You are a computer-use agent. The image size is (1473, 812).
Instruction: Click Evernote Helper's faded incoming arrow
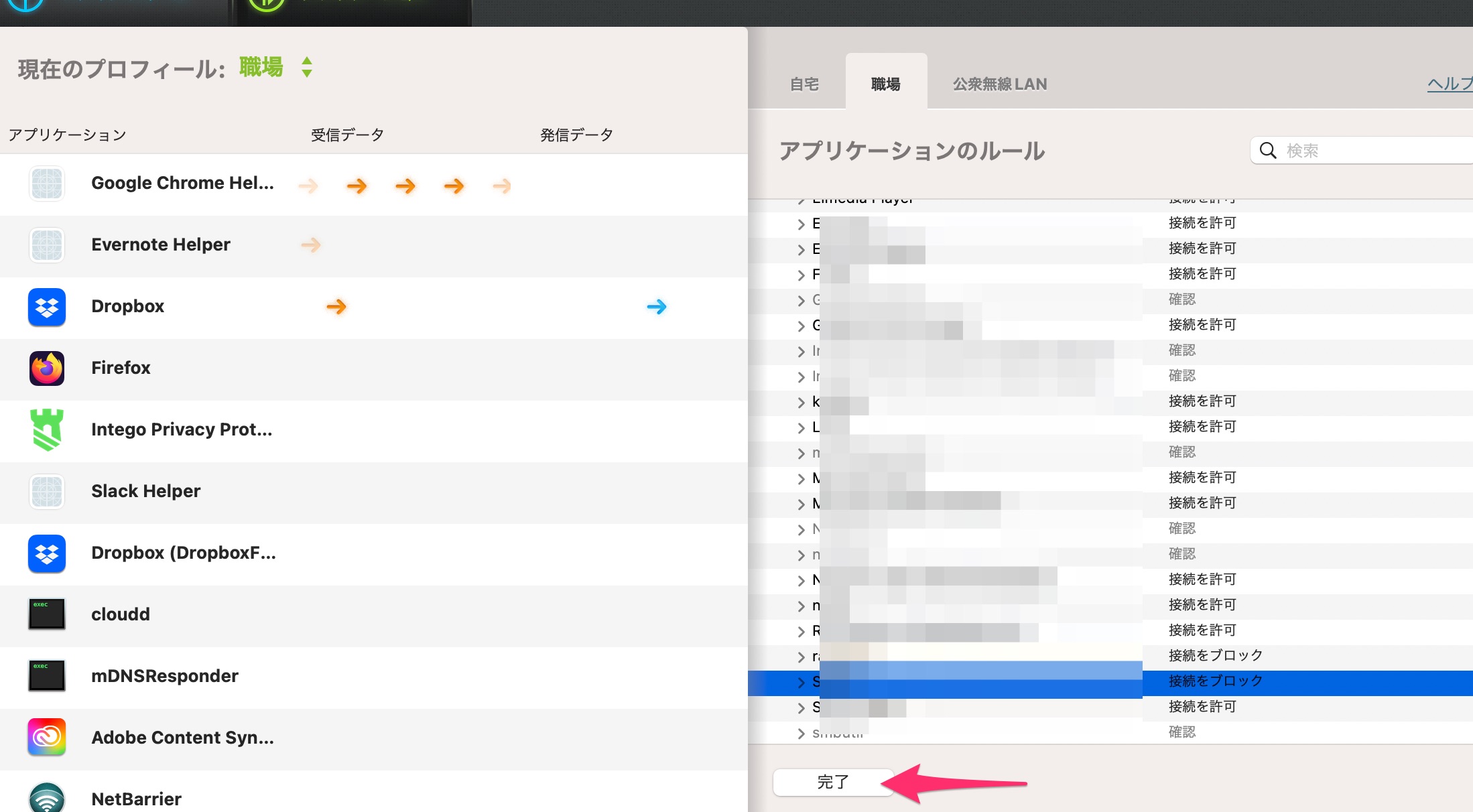310,245
